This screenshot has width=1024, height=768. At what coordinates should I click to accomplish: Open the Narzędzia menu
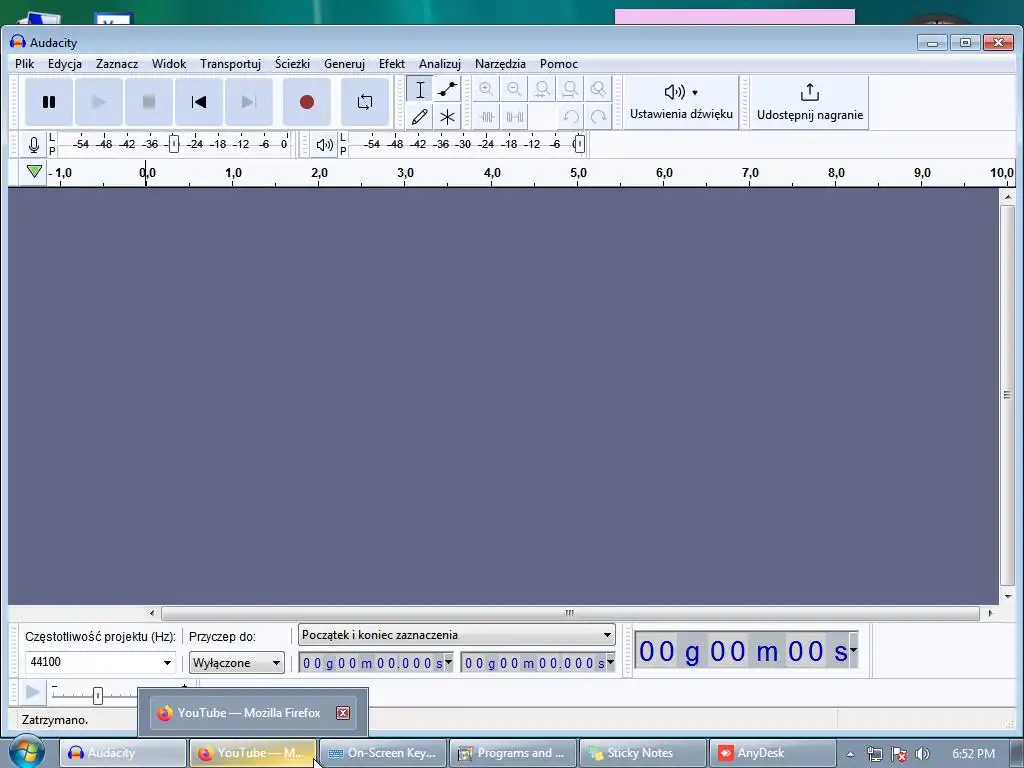tap(500, 64)
